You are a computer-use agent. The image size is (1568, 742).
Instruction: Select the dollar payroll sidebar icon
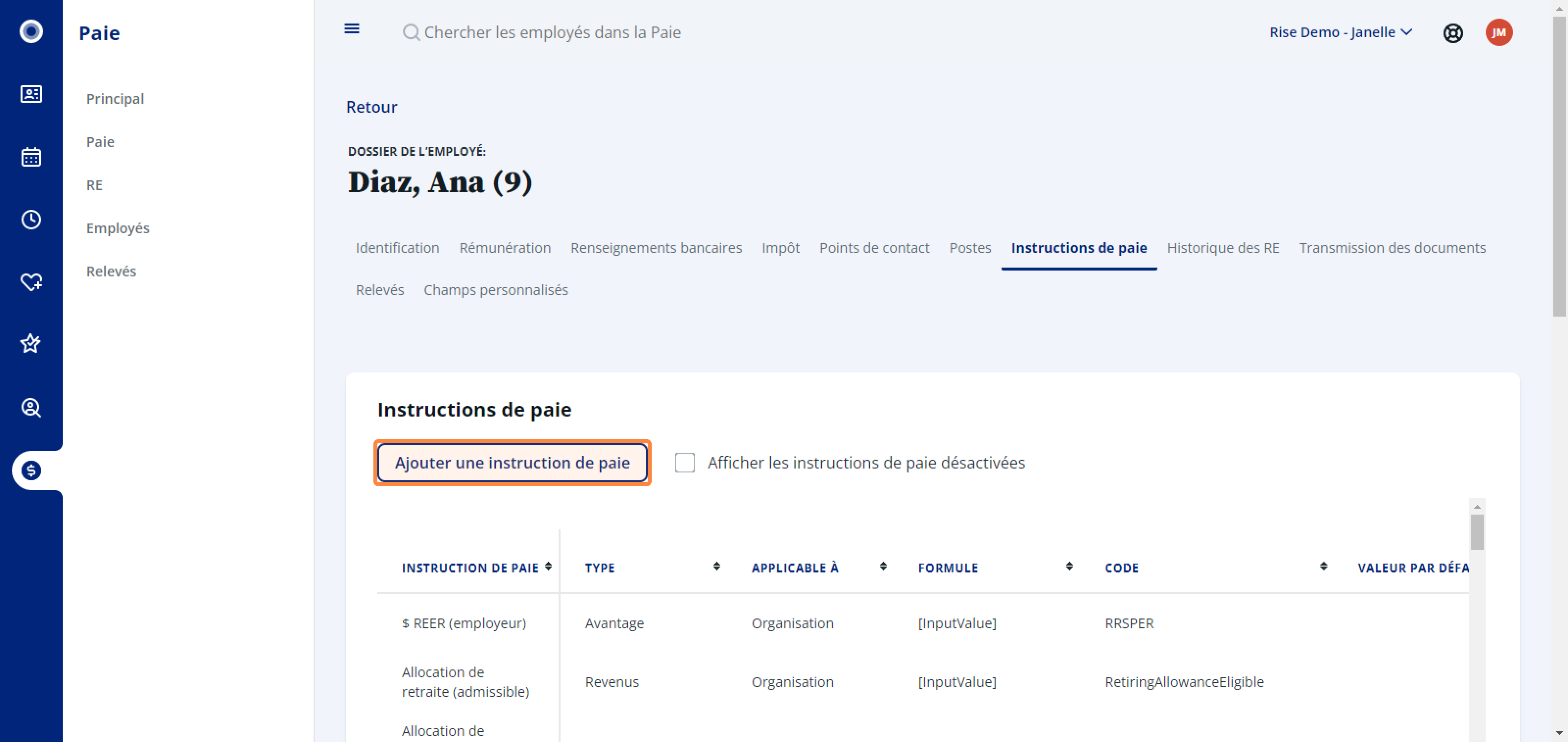[31, 470]
